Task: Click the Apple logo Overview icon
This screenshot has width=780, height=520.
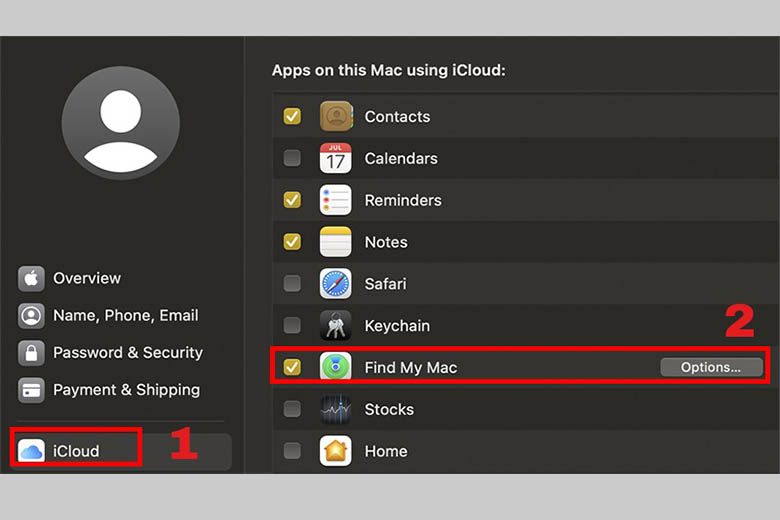Action: [31, 278]
